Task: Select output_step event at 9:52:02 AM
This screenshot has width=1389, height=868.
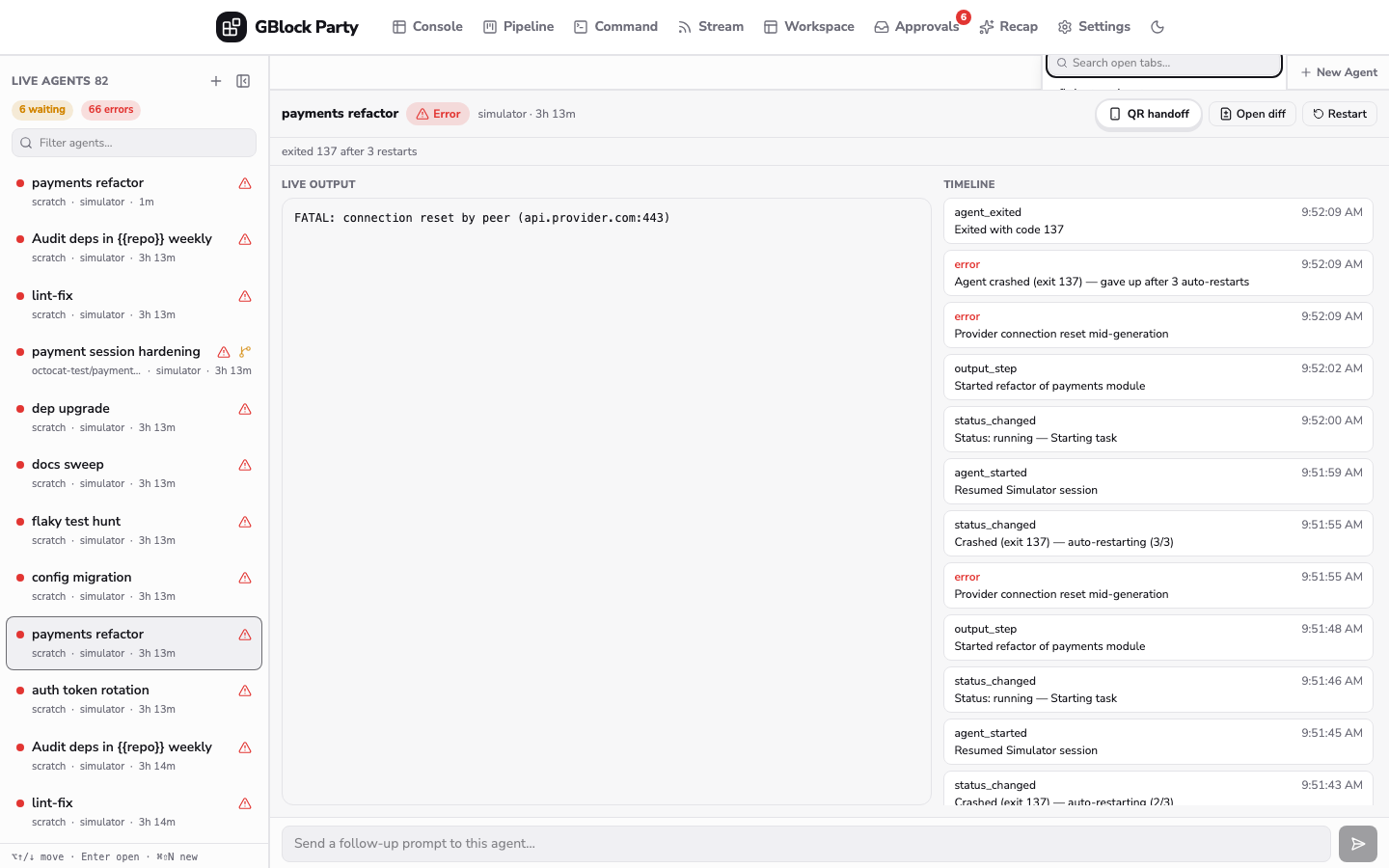Action: [1158, 377]
